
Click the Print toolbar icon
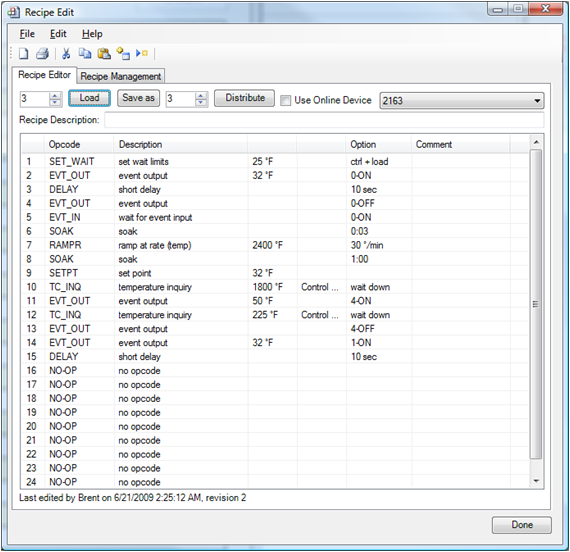[43, 54]
